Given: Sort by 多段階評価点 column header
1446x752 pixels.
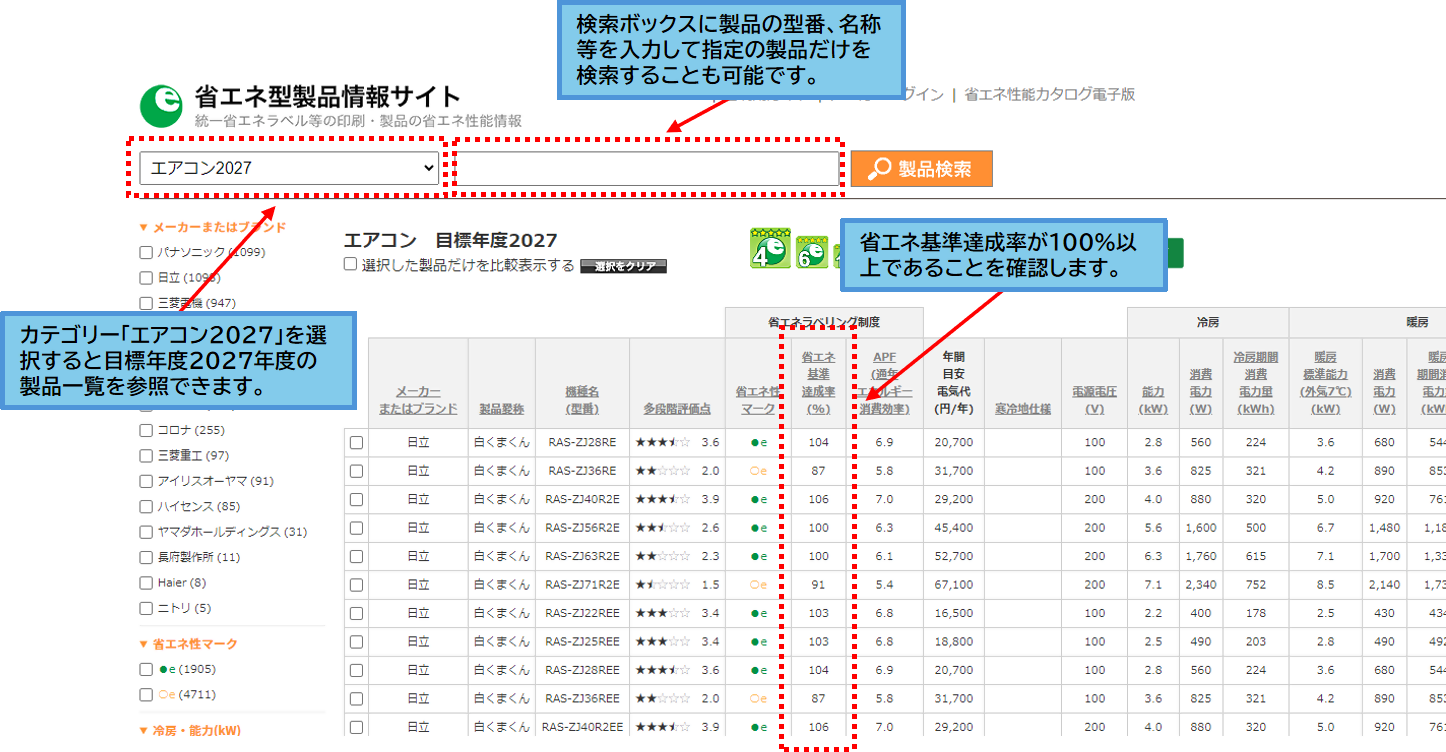Looking at the screenshot, I should (x=677, y=408).
